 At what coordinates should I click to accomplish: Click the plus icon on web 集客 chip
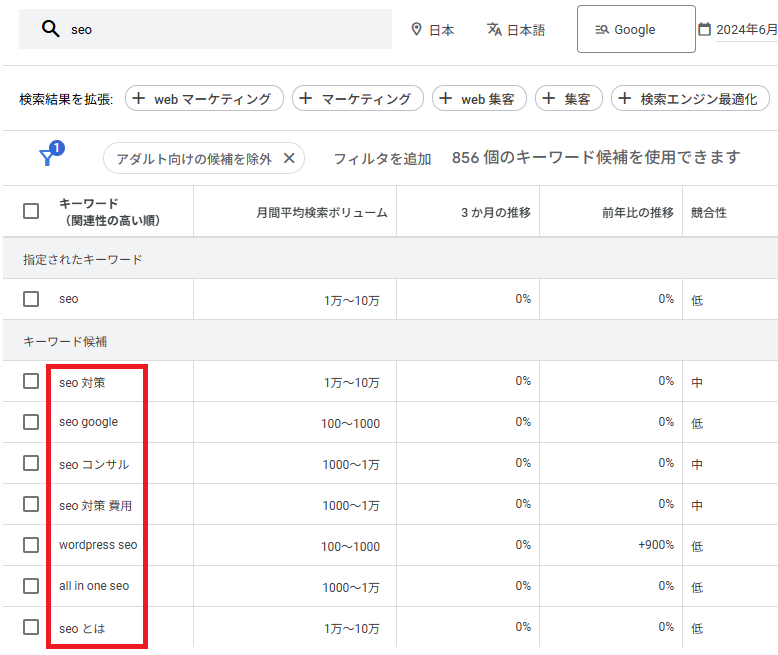[446, 98]
